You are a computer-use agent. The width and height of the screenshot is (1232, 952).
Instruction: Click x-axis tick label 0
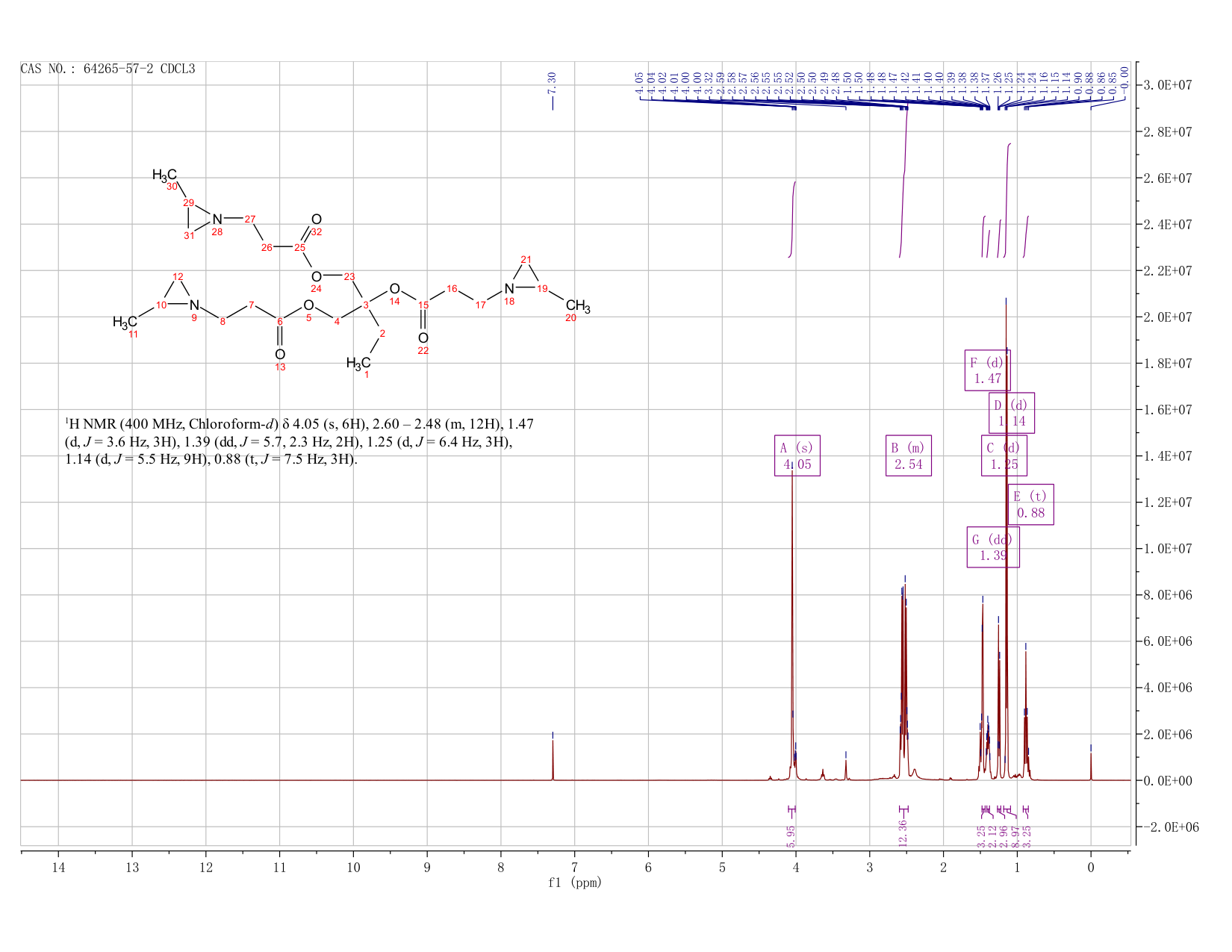pos(1092,868)
